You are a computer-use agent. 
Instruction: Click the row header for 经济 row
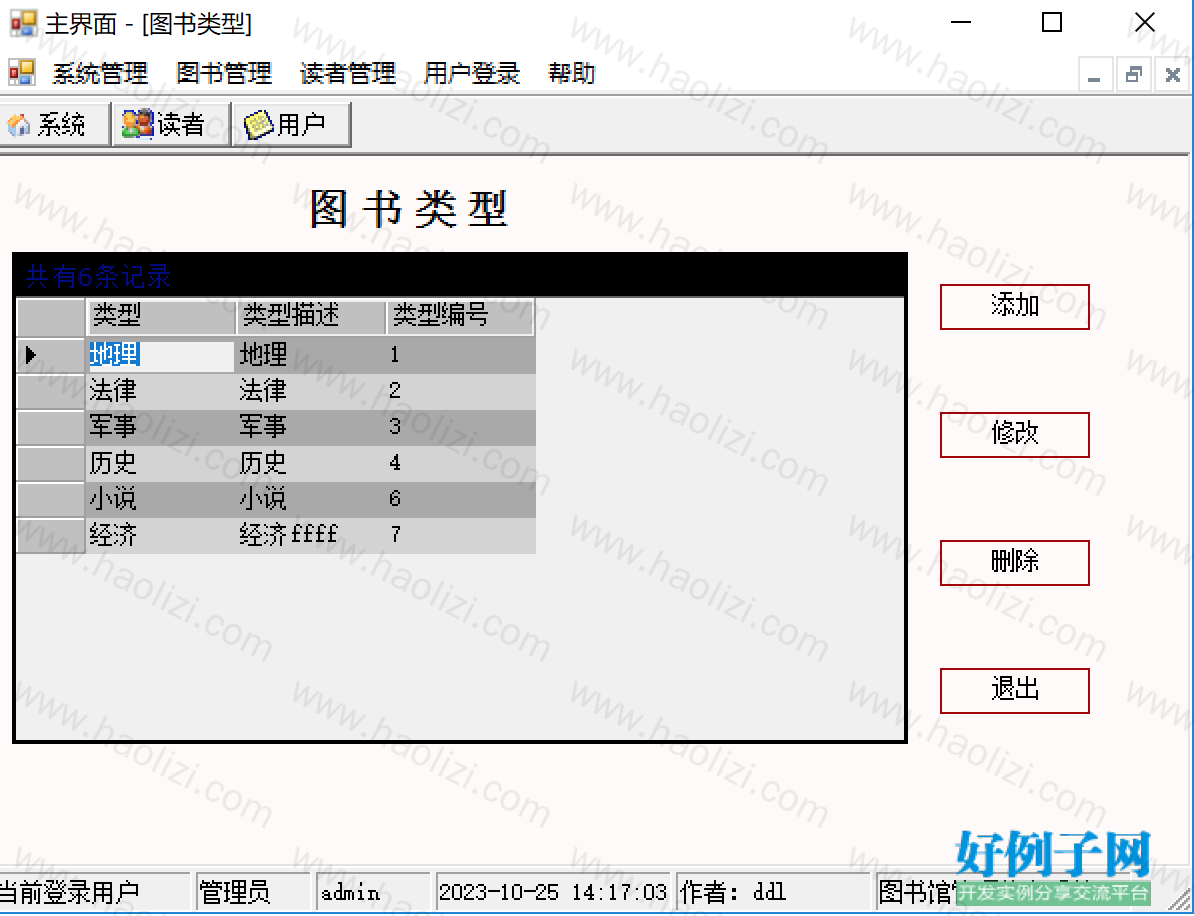coord(50,535)
